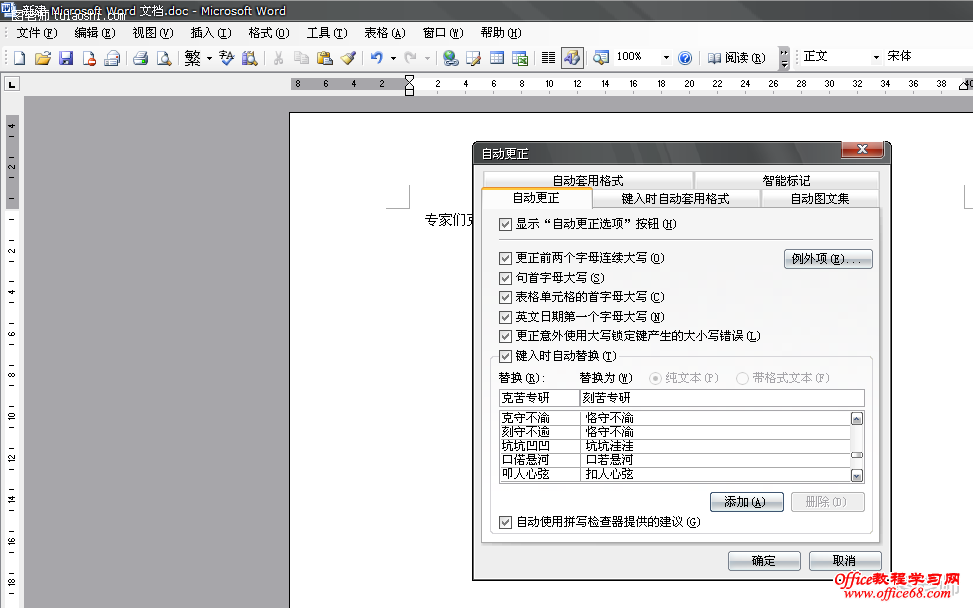Disable 自动使用拼写检查器提供的建议 checkbox

pos(505,522)
